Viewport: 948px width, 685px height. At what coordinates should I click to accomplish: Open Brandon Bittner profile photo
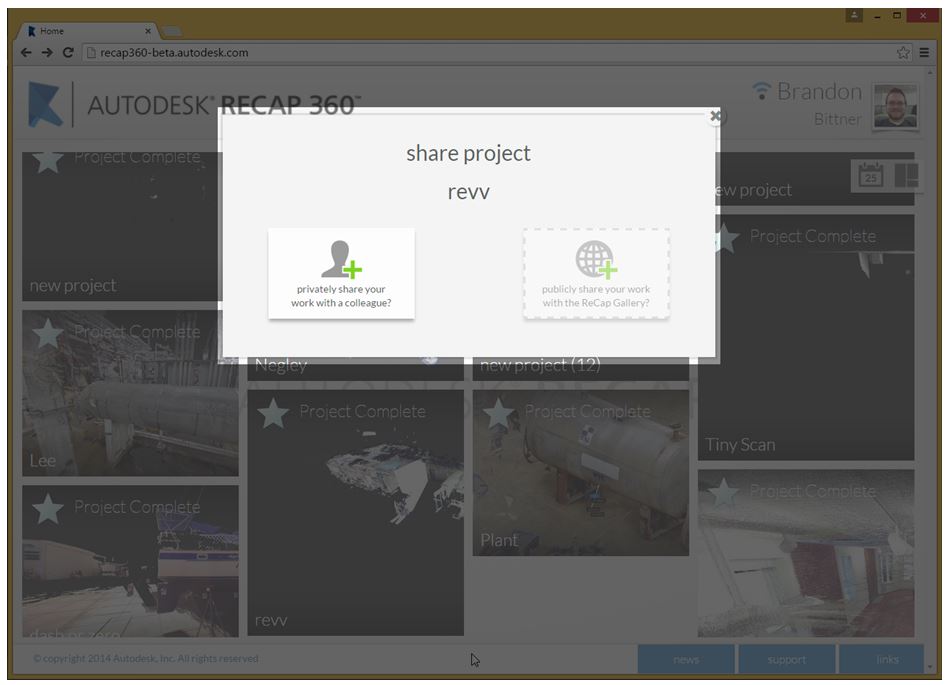(x=895, y=106)
